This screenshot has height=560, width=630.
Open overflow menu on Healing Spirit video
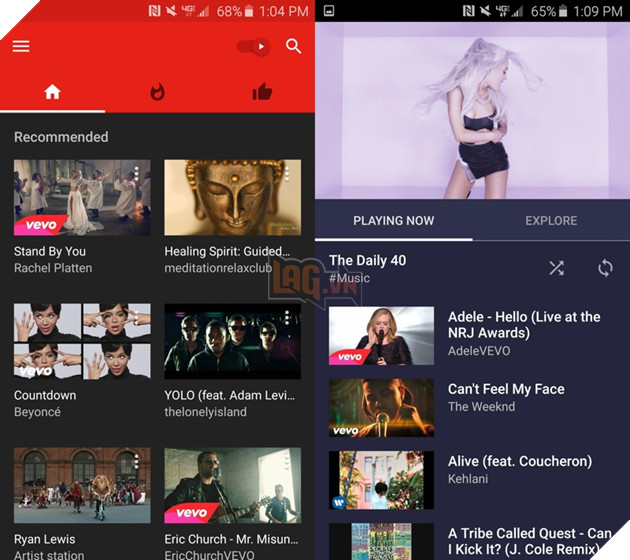click(x=287, y=174)
